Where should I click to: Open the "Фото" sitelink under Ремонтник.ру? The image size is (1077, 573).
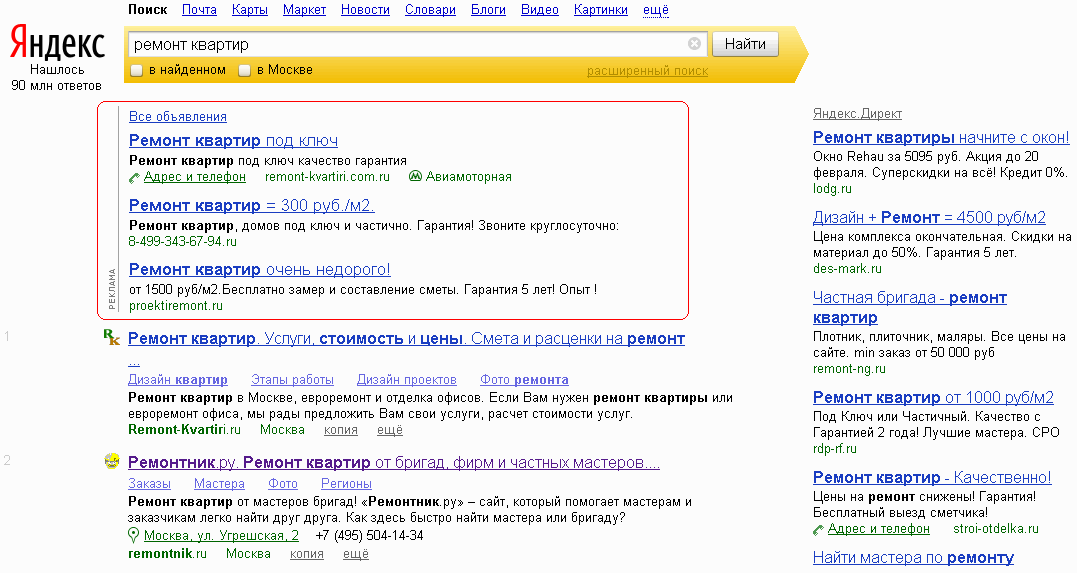283,484
